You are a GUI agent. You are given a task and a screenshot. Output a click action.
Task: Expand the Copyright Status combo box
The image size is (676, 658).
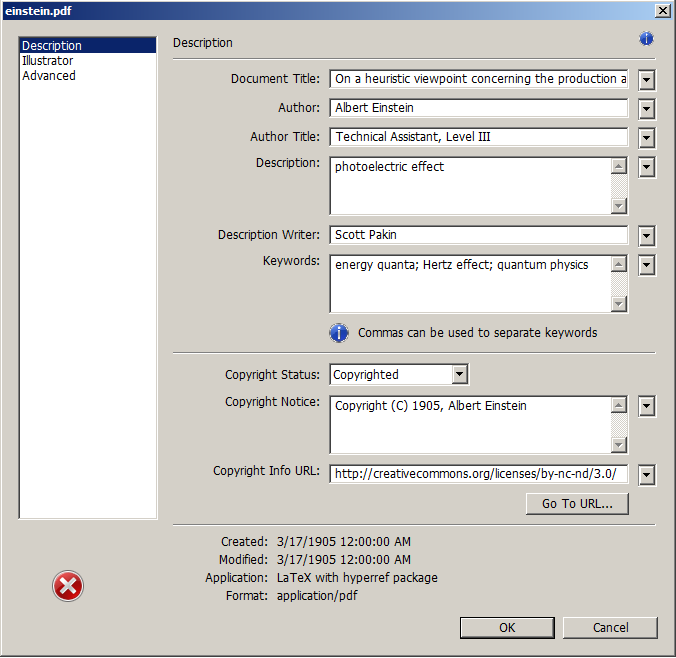(x=460, y=375)
